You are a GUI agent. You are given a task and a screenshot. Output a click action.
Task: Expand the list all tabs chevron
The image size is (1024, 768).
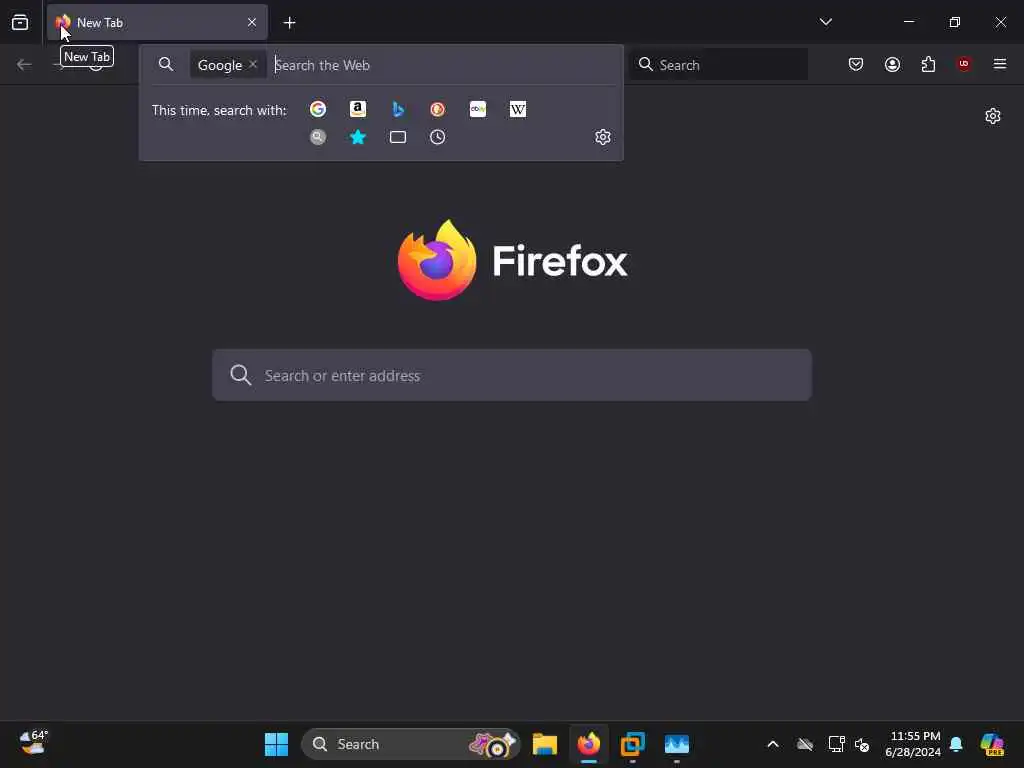(x=825, y=22)
